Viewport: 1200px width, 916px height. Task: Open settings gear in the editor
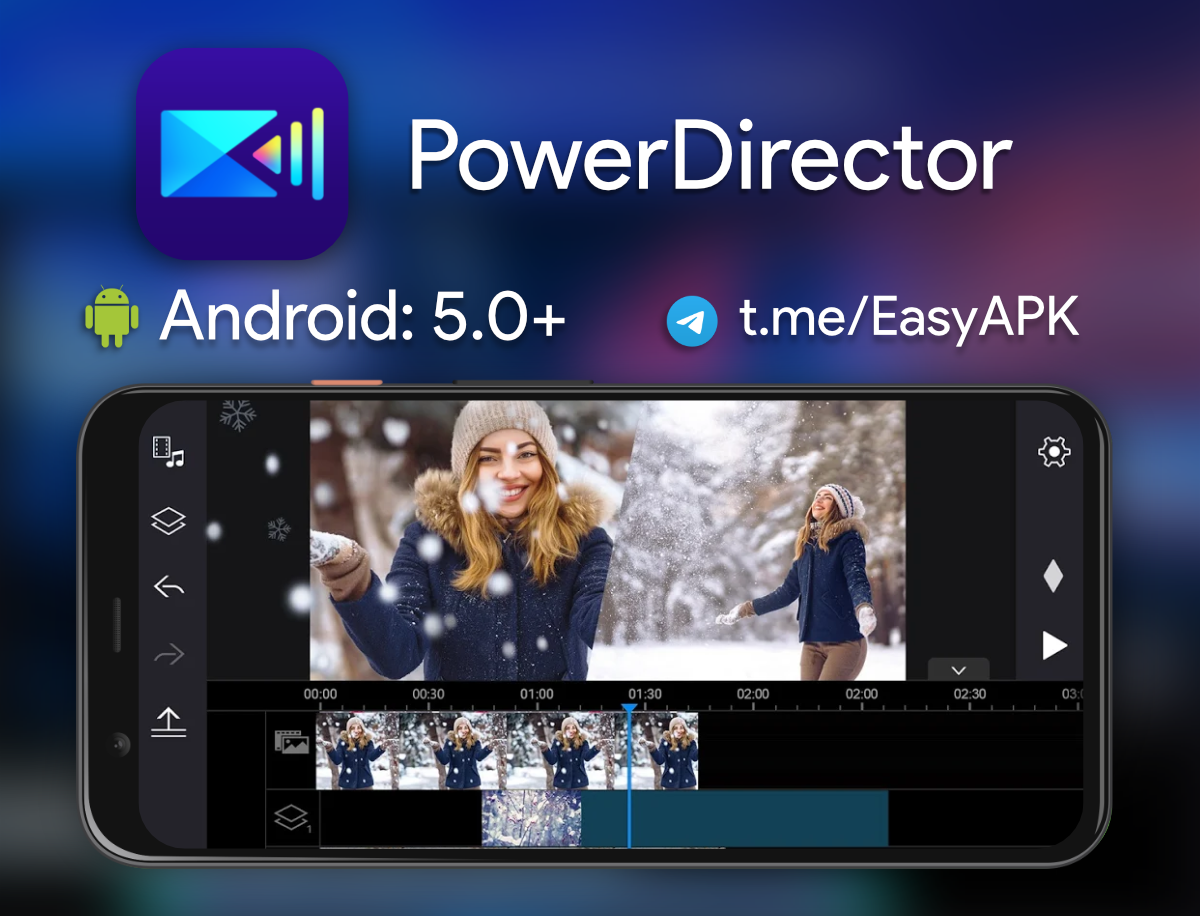pos(1054,452)
